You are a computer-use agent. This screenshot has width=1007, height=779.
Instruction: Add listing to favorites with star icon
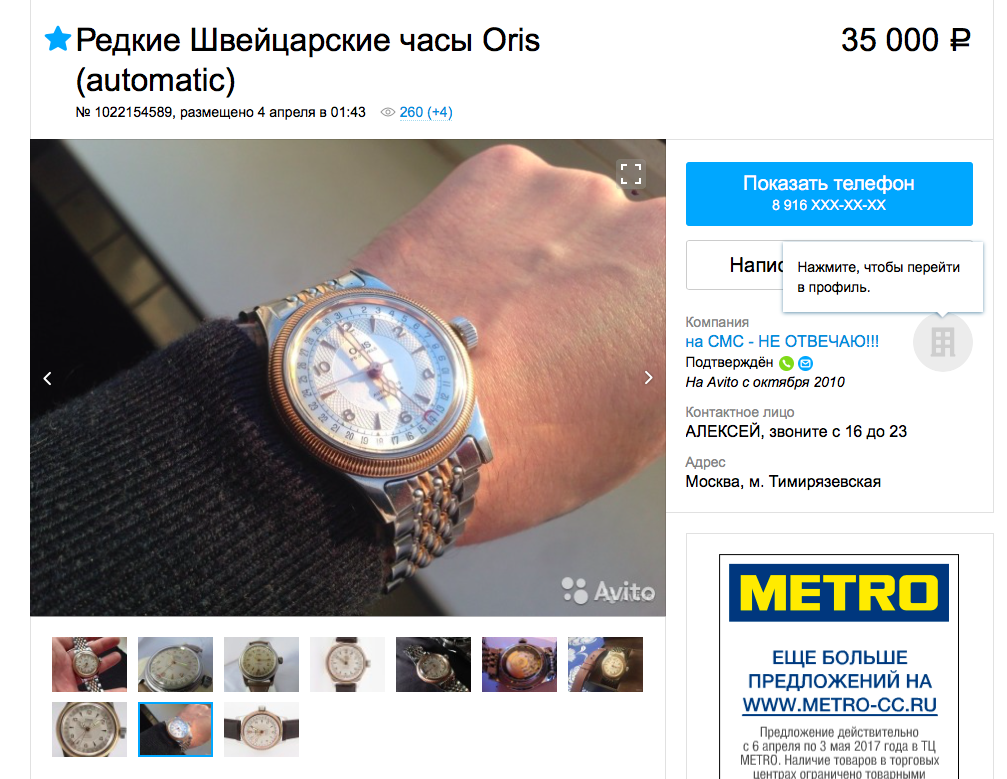(57, 39)
